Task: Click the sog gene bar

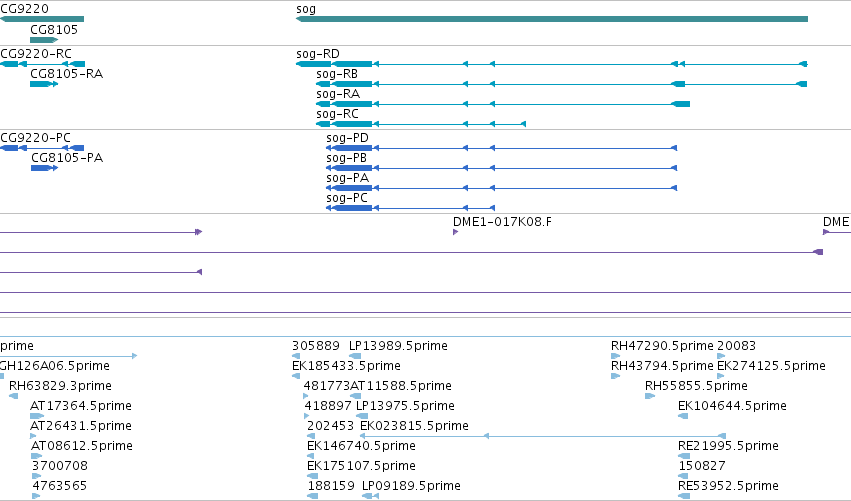Action: click(552, 19)
